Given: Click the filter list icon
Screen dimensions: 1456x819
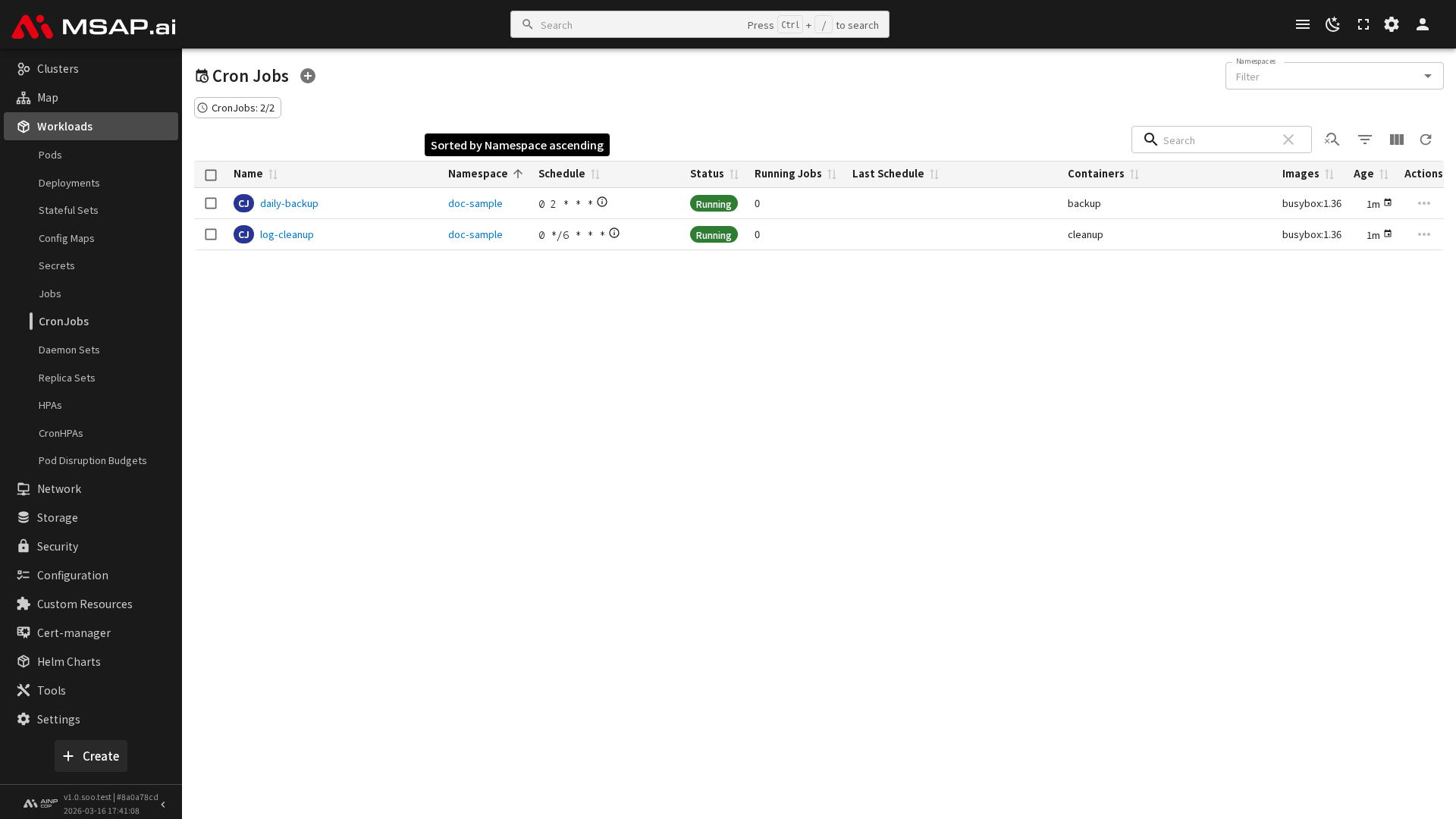Looking at the screenshot, I should coord(1364,140).
